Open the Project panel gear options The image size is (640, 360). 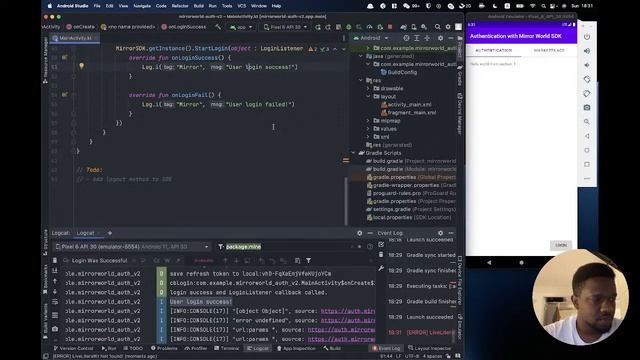[x=440, y=38]
